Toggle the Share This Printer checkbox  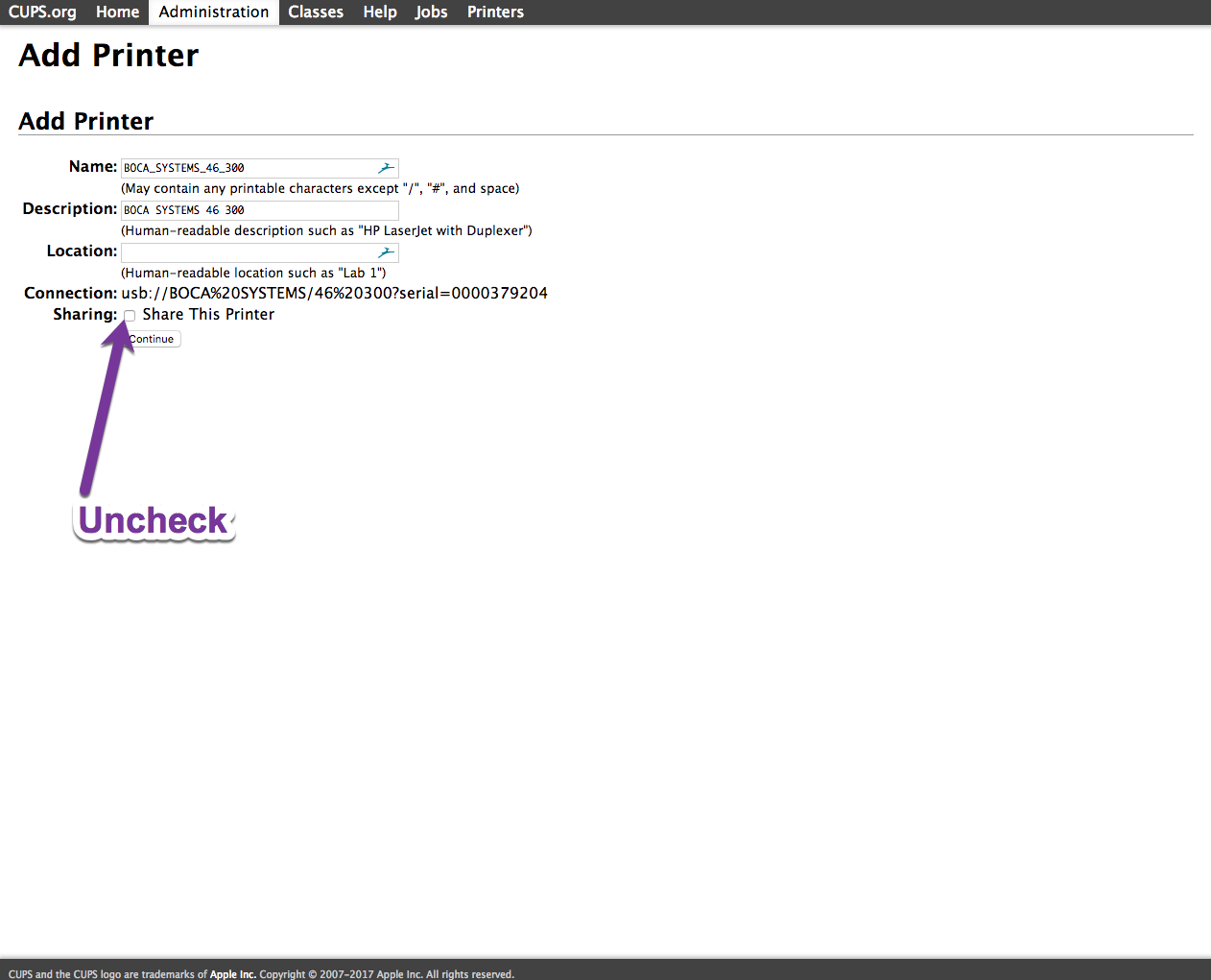(x=130, y=316)
